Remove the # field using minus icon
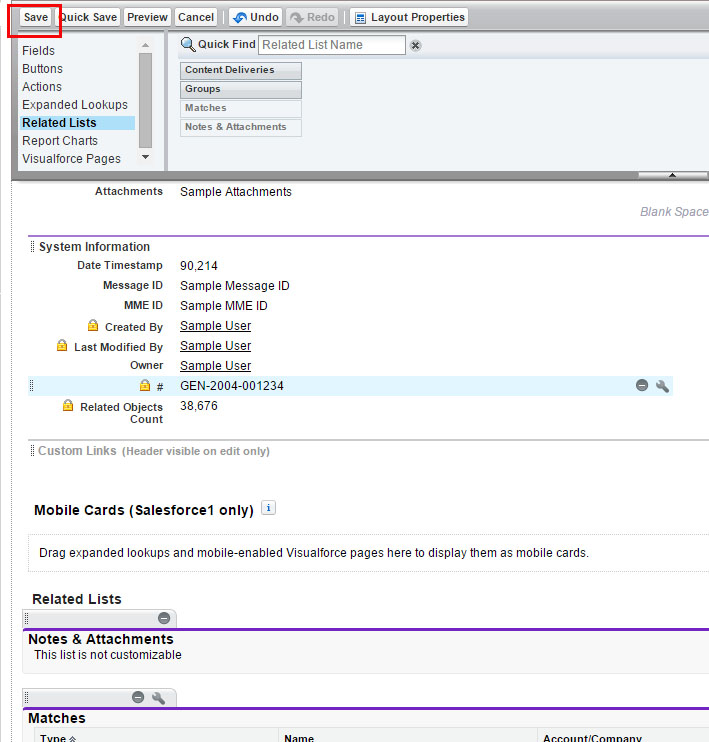The height and width of the screenshot is (742, 709). coord(642,386)
